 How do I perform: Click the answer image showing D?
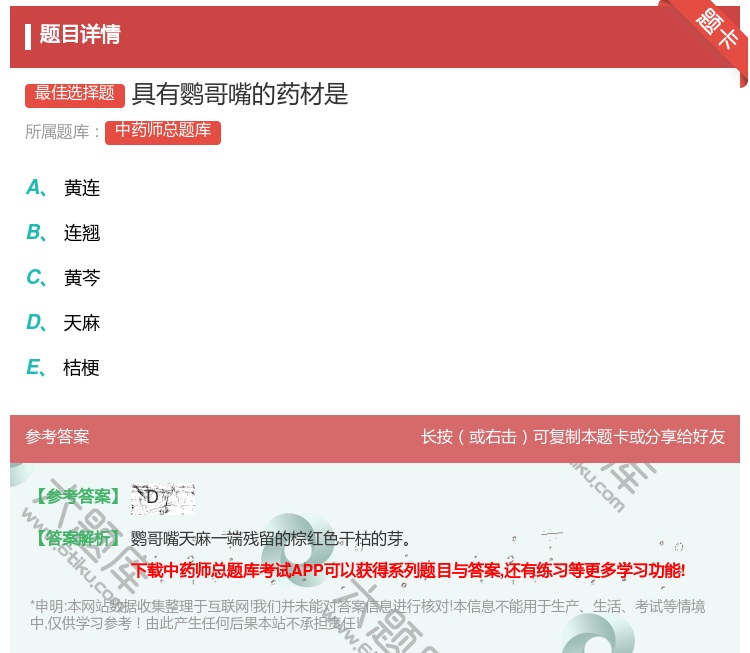pos(163,498)
